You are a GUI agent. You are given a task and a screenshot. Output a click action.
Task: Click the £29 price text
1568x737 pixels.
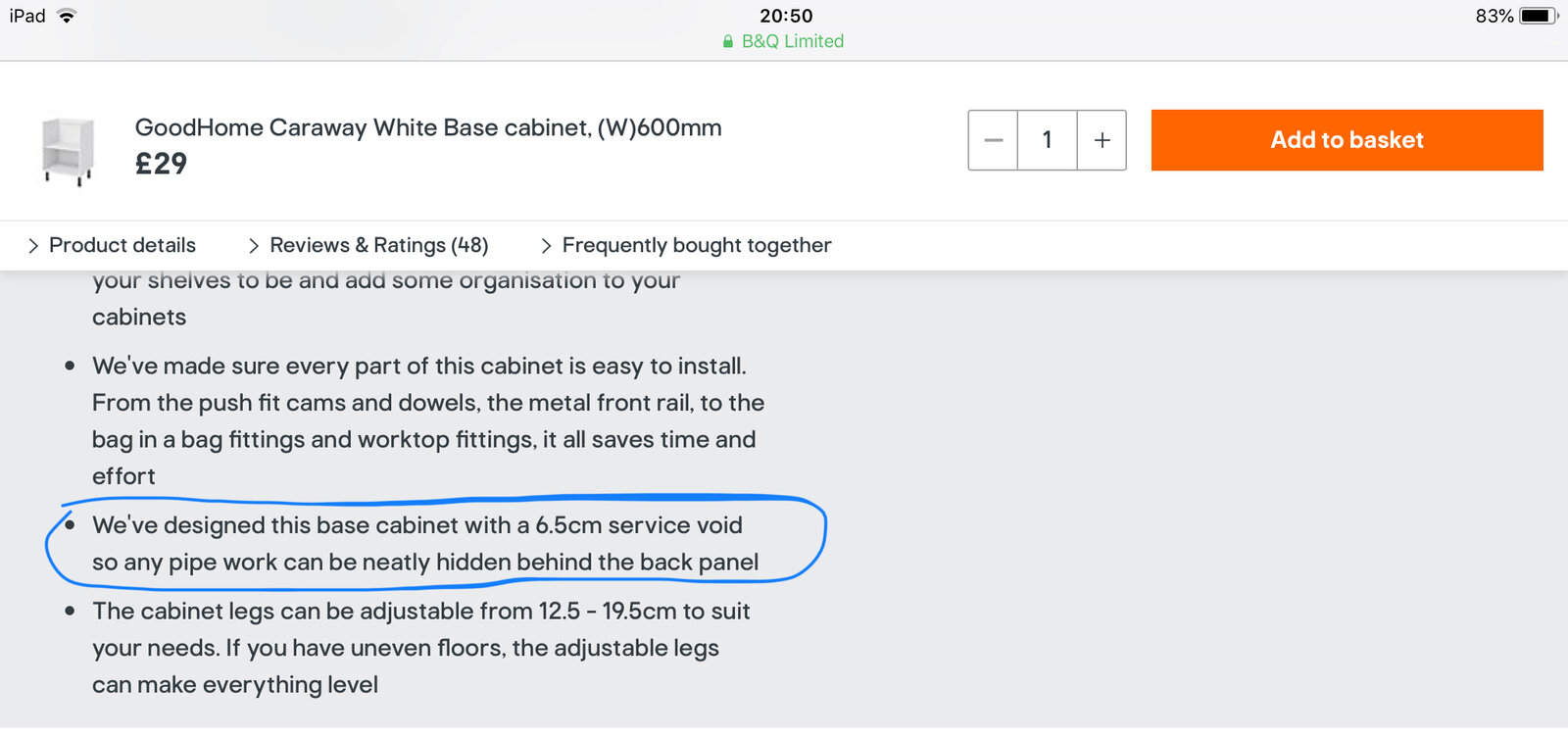point(161,164)
